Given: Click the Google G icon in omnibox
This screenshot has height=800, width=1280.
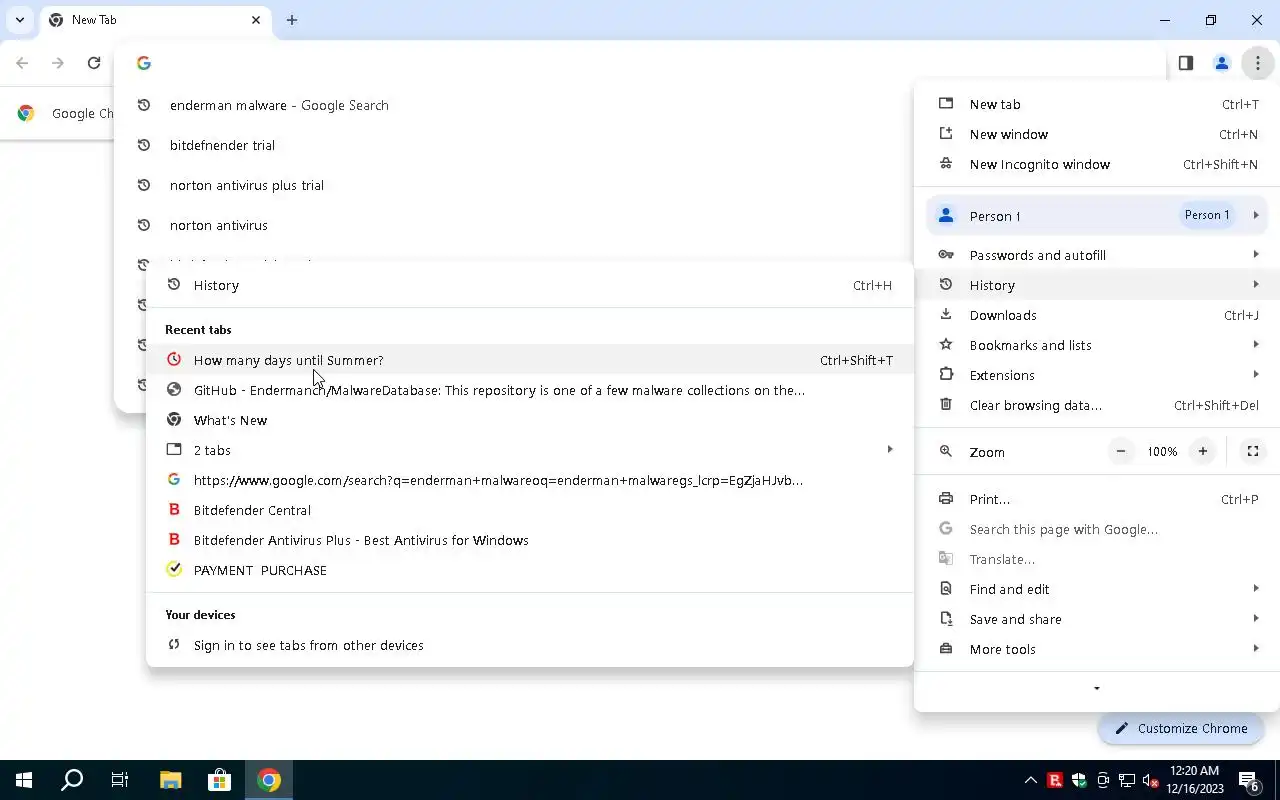Looking at the screenshot, I should click(144, 63).
